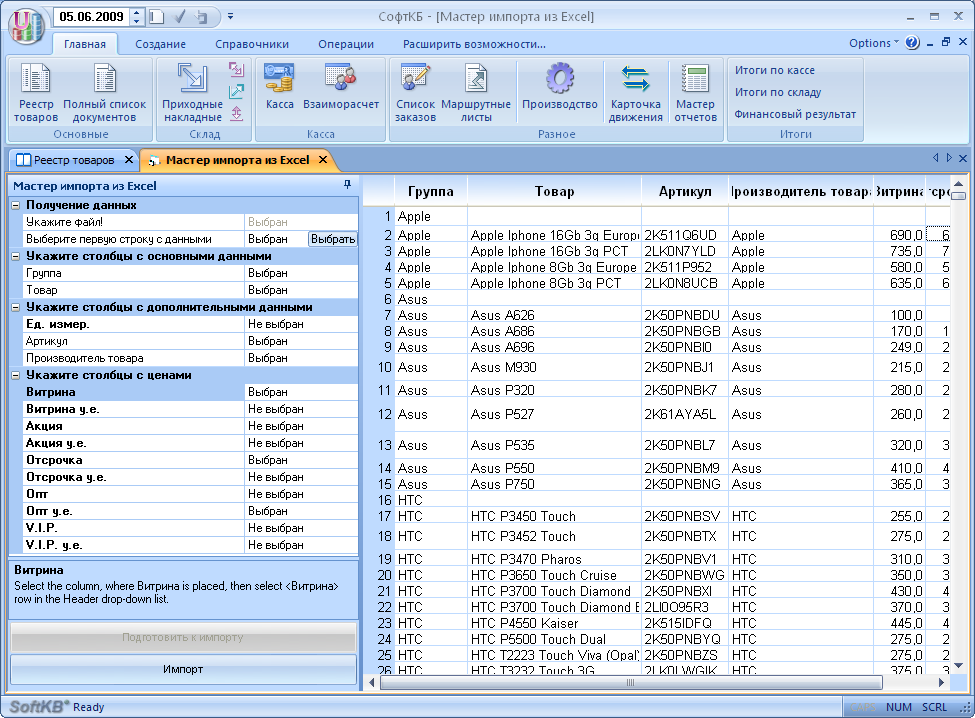Click the article cell "2K50PNBDU"
The width and height of the screenshot is (975, 718).
(685, 315)
